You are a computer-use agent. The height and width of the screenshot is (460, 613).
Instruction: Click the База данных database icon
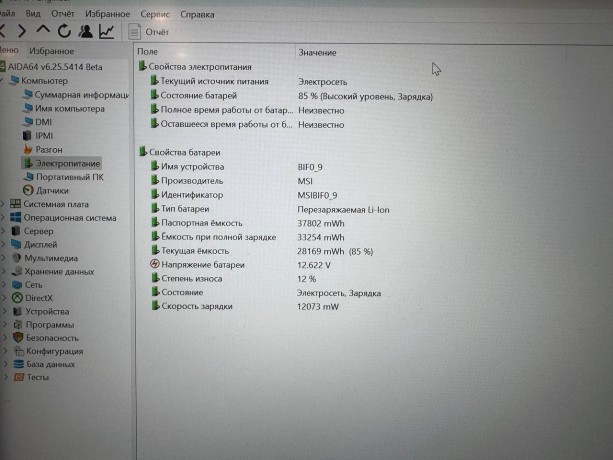[x=18, y=364]
